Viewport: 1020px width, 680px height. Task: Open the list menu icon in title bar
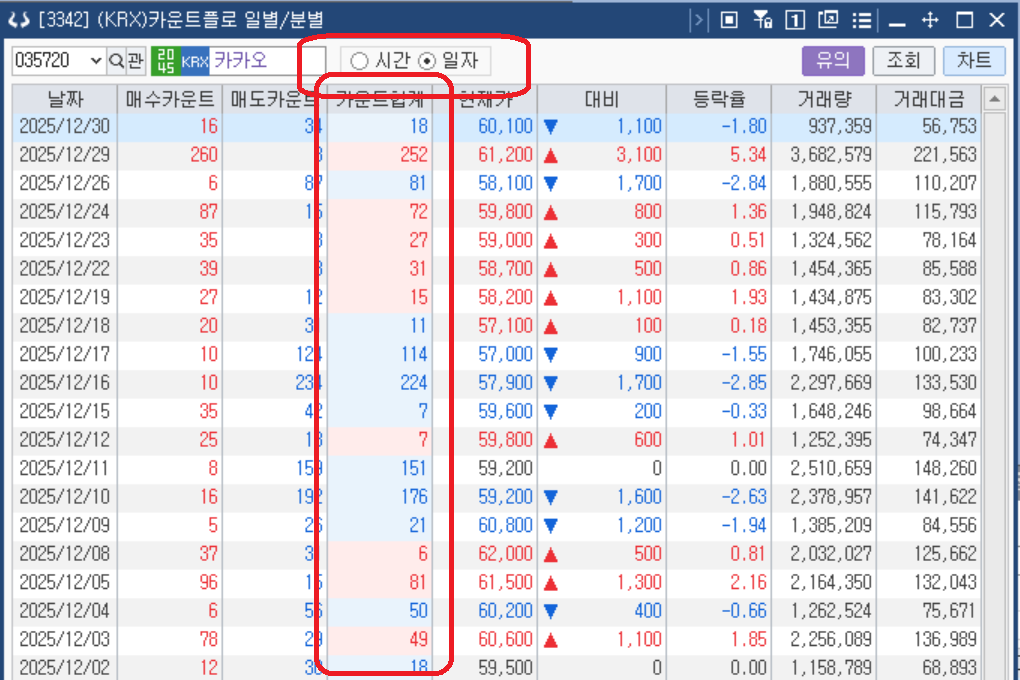861,20
